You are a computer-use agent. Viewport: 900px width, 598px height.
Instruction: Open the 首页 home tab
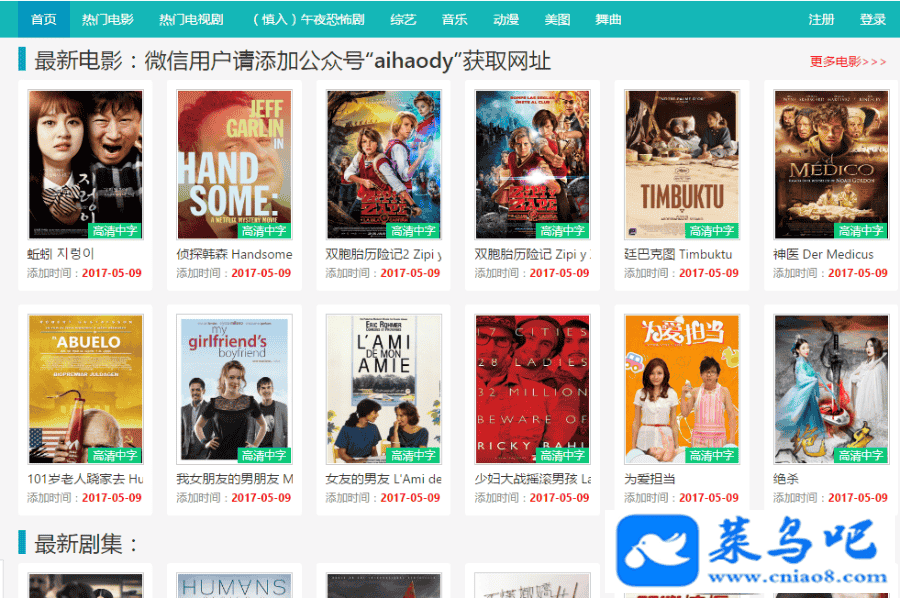pos(44,20)
